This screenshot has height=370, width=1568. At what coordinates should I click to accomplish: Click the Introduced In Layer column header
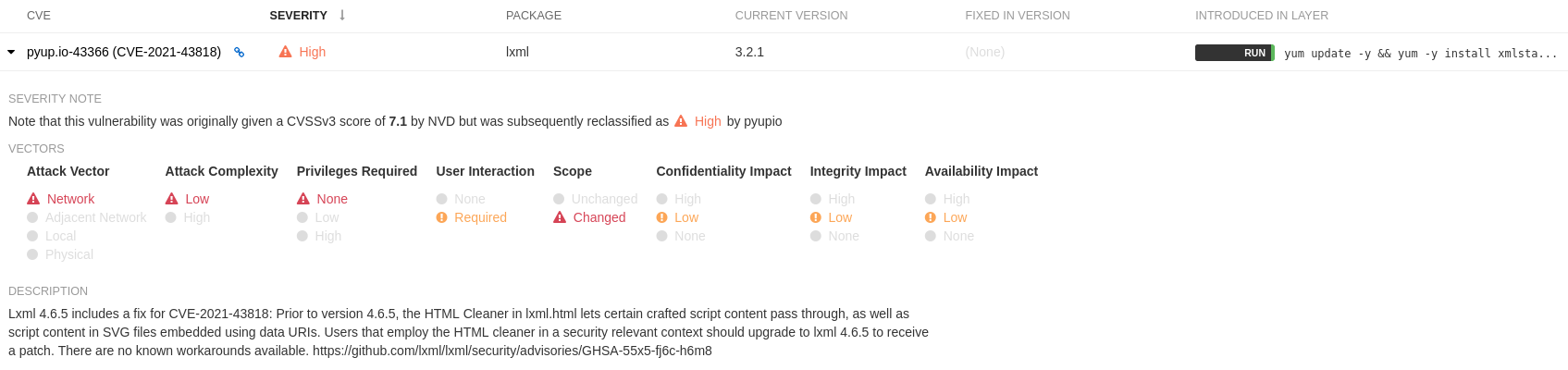tap(1262, 16)
